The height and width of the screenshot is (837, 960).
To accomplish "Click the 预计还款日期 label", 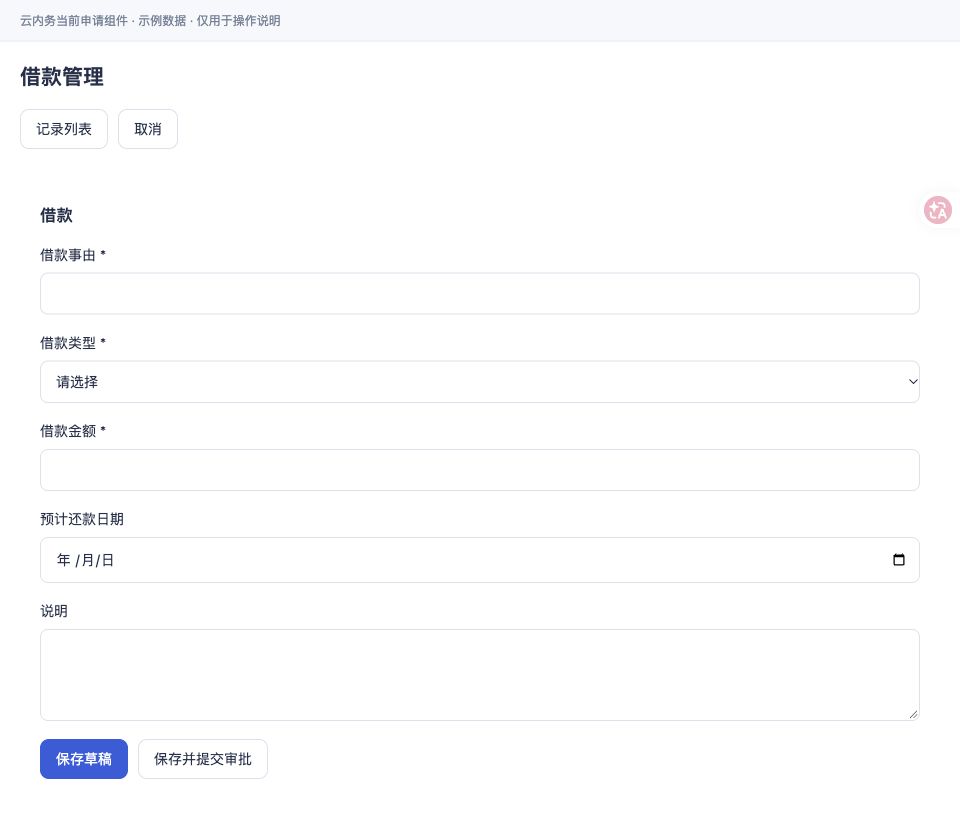I will coord(82,519).
